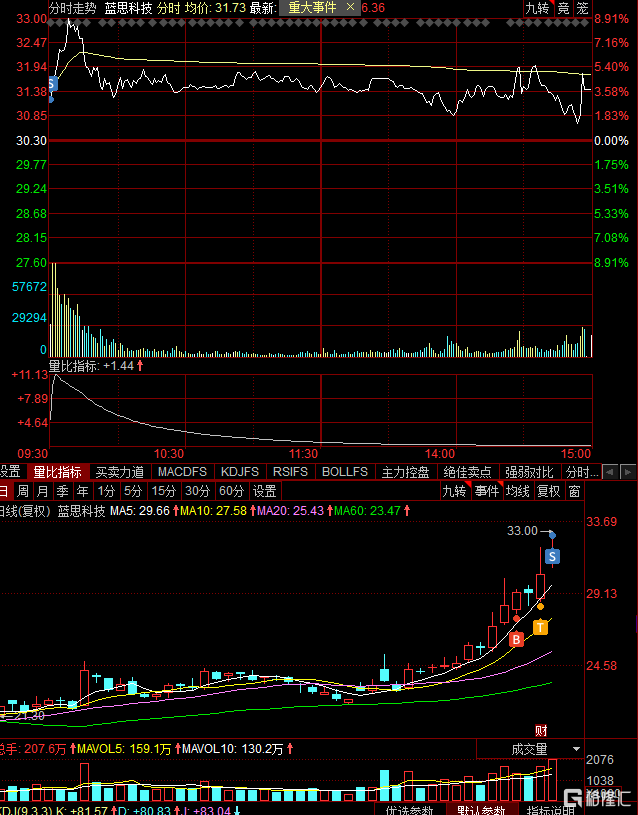Switch to the 主力控盘 tab
Screen dimensions: 638x815
[406, 472]
